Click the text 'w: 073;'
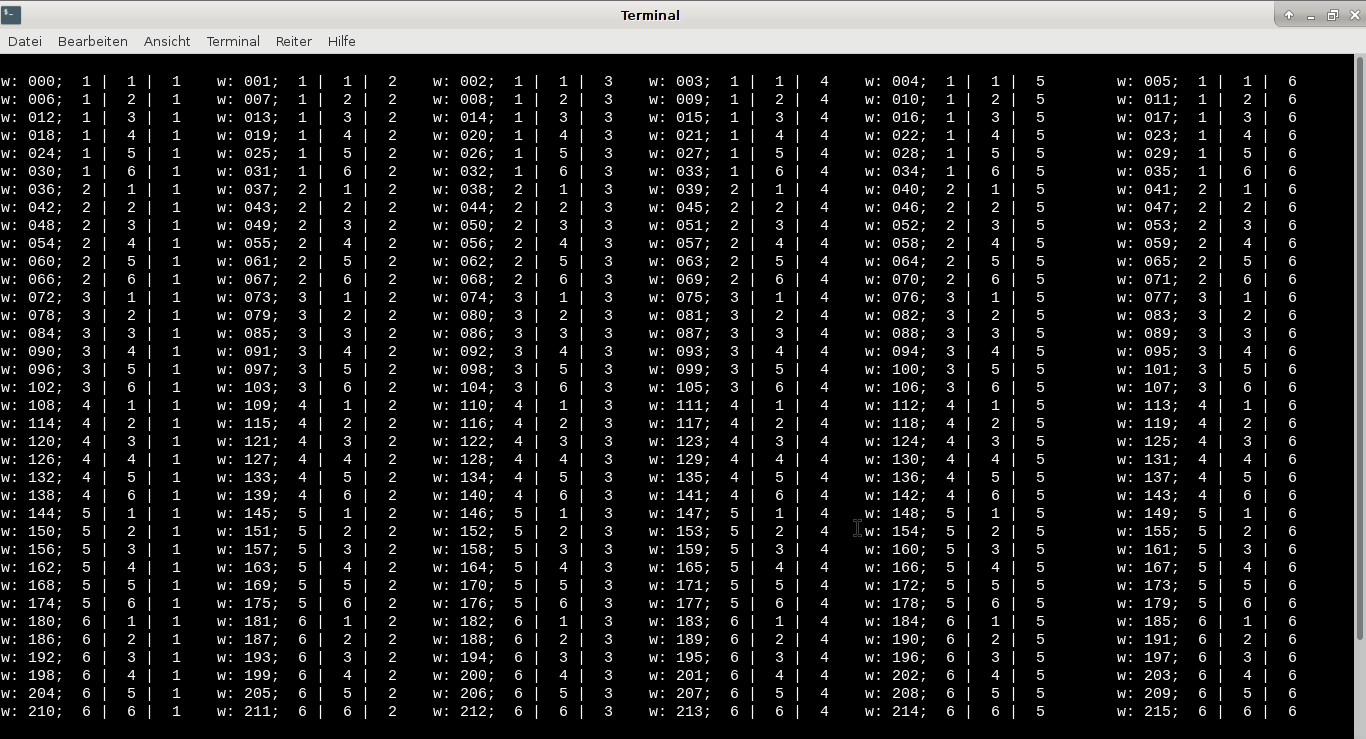 (247, 297)
